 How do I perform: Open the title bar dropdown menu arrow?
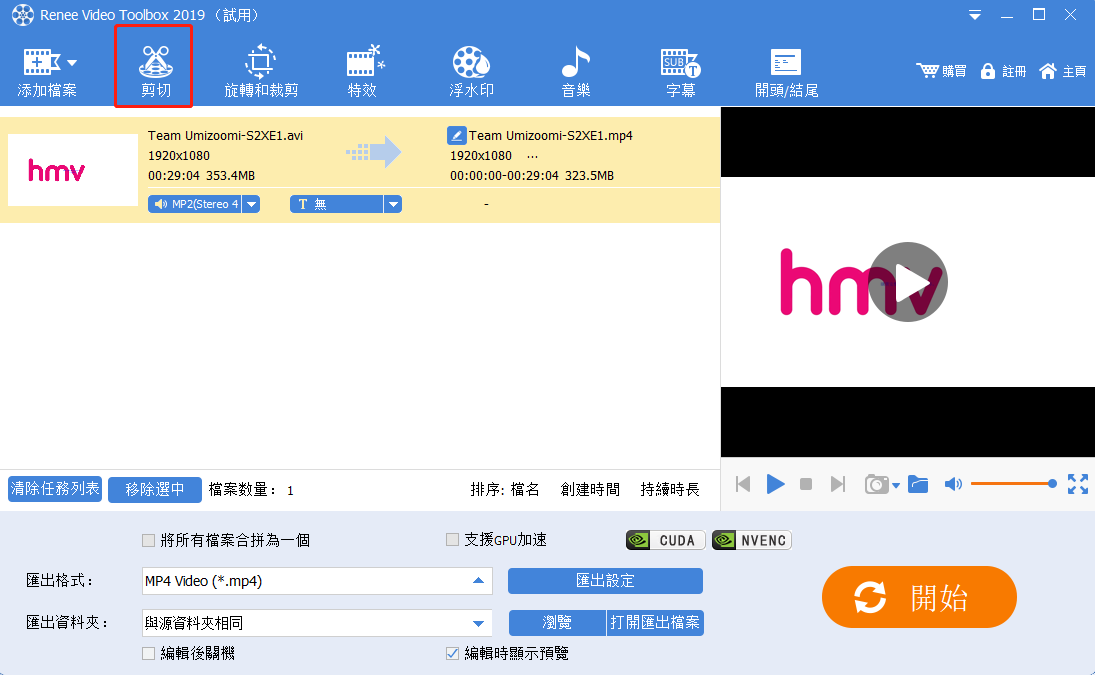point(975,15)
